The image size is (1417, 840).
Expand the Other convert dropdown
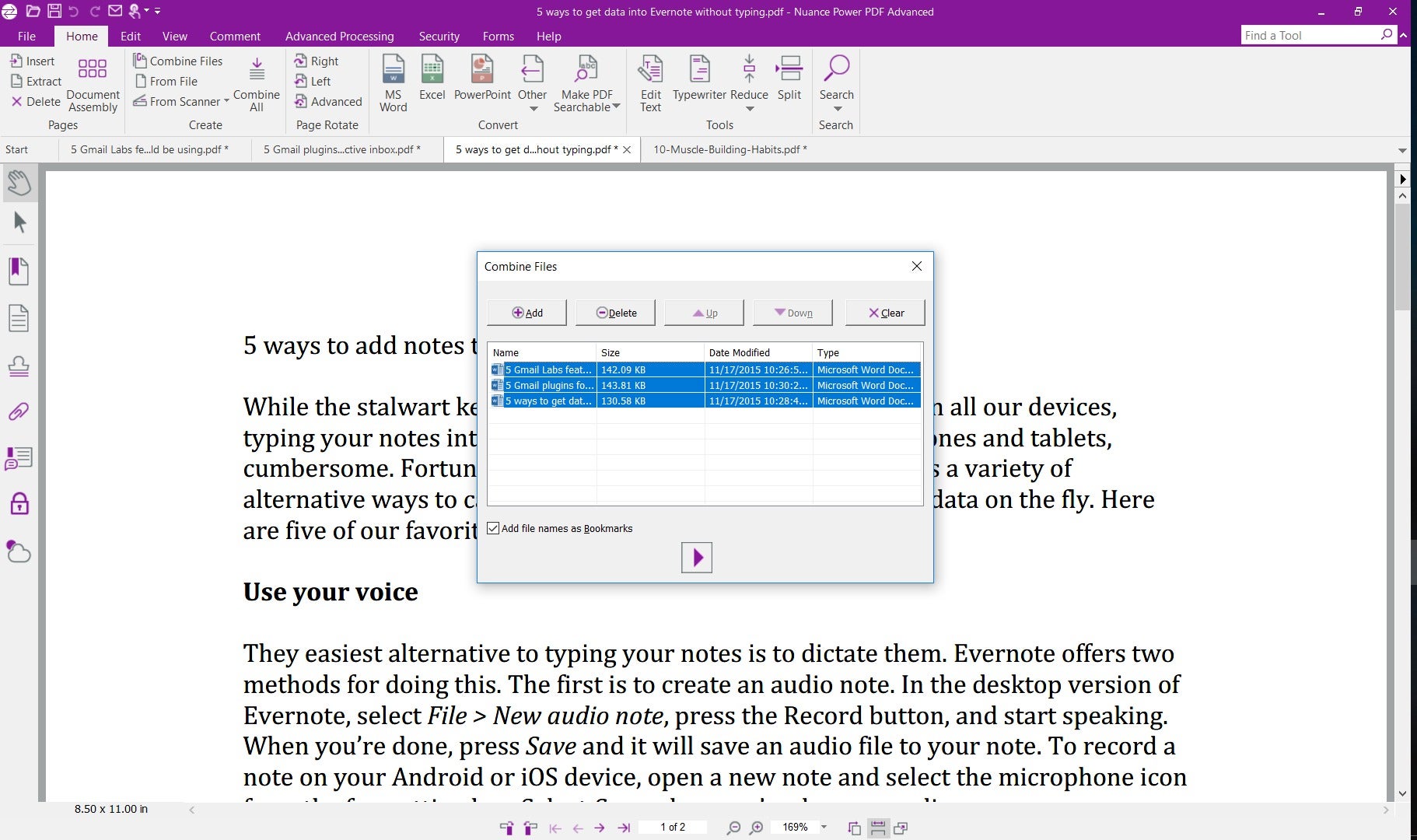tap(534, 109)
